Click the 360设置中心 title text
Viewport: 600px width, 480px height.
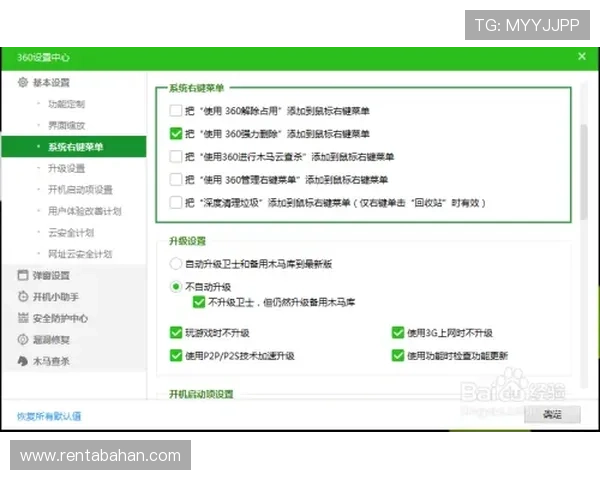pyautogui.click(x=43, y=57)
